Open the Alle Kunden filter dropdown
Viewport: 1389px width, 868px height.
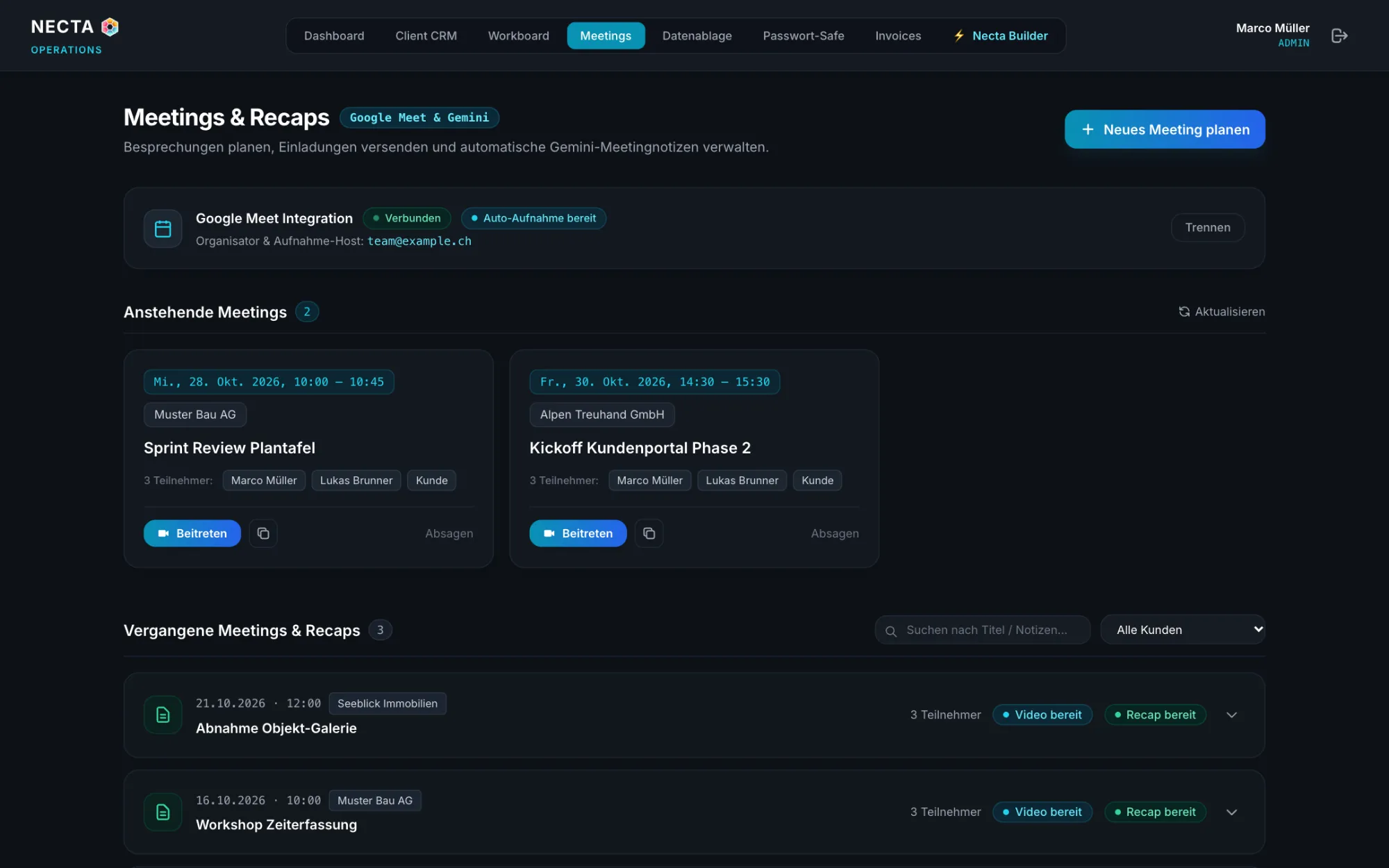coord(1183,630)
